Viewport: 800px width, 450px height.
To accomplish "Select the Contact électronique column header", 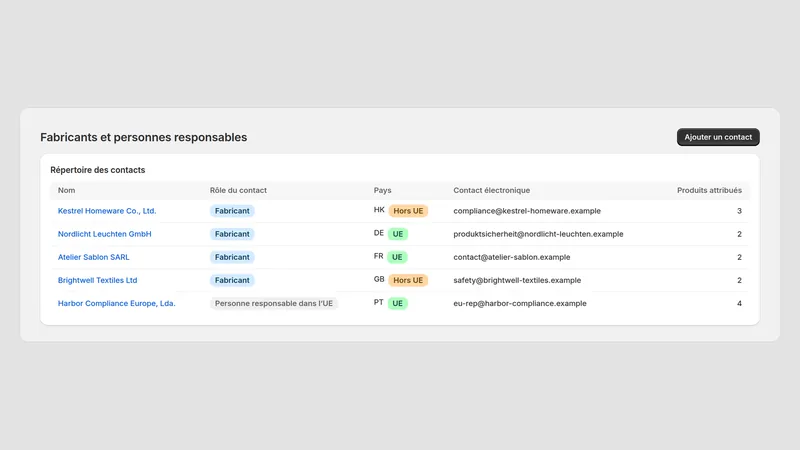I will (491, 190).
